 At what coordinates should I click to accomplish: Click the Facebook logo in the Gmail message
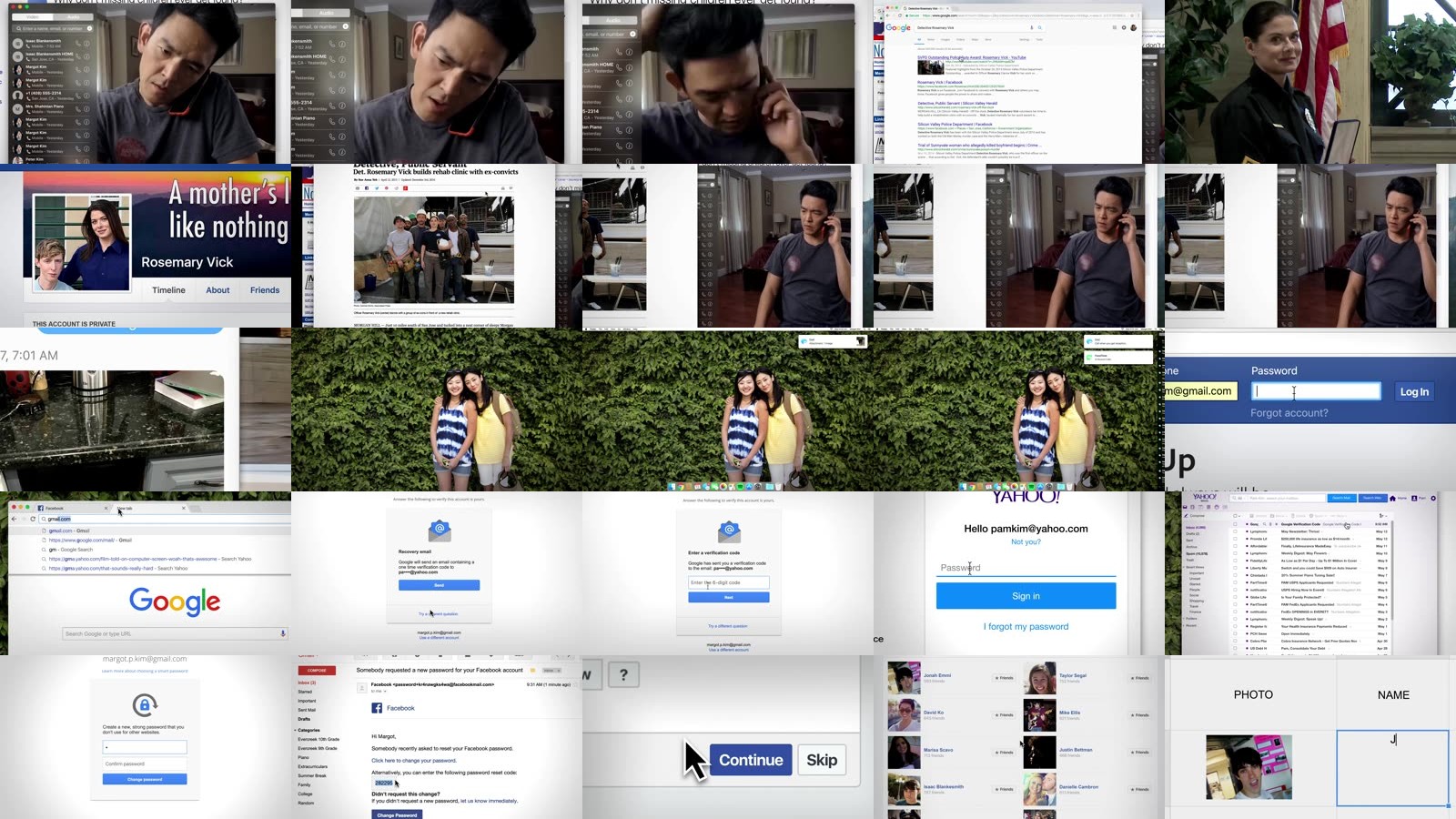(377, 708)
